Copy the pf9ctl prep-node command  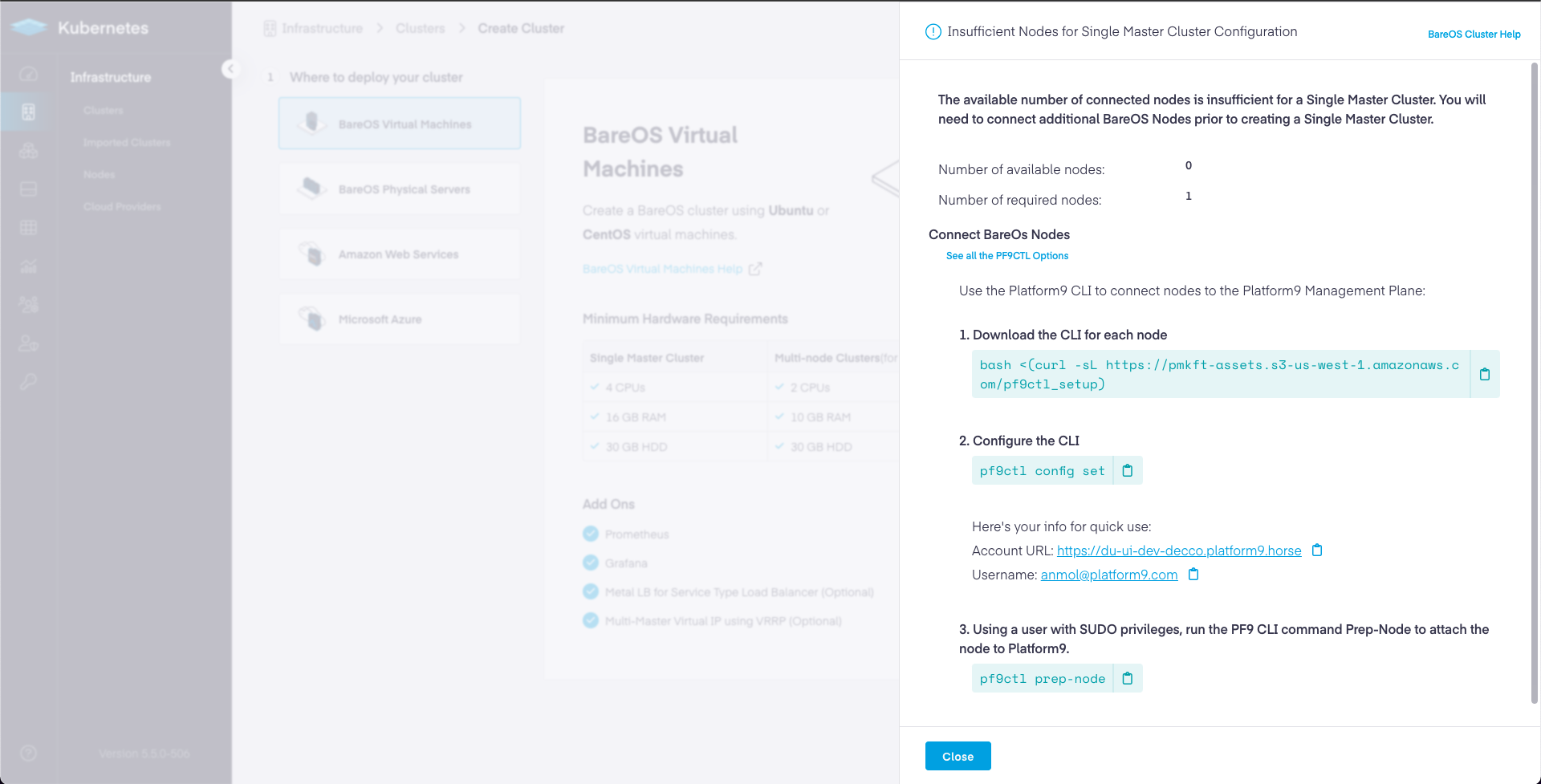coord(1127,679)
